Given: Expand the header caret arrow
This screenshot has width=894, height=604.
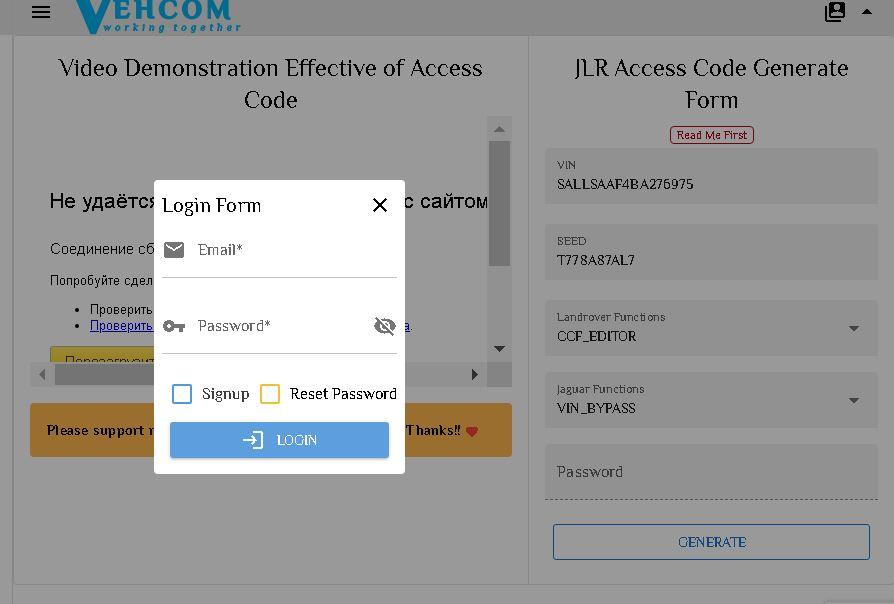Looking at the screenshot, I should [x=867, y=12].
